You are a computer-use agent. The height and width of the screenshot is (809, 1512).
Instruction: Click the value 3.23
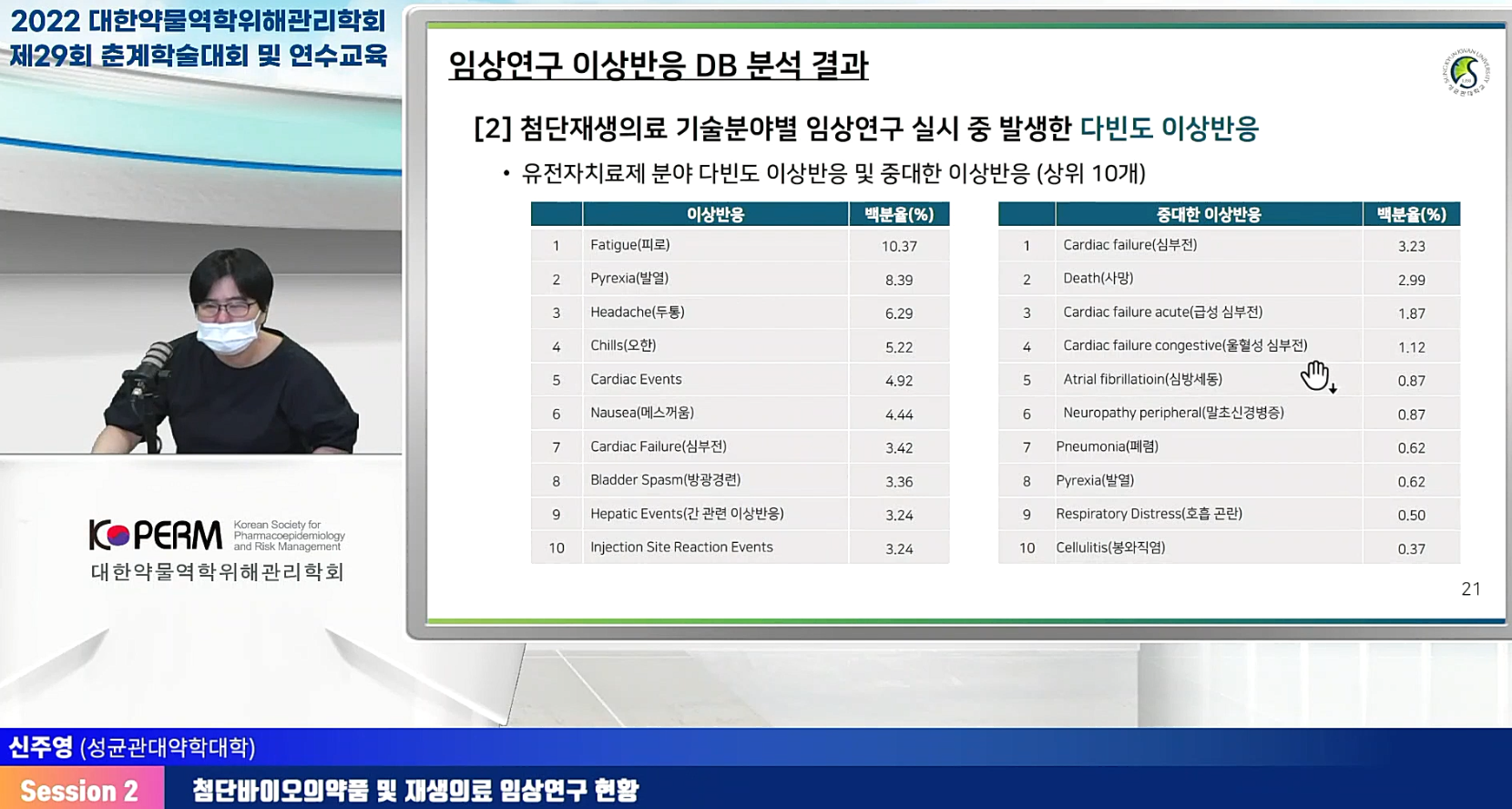coord(1412,246)
